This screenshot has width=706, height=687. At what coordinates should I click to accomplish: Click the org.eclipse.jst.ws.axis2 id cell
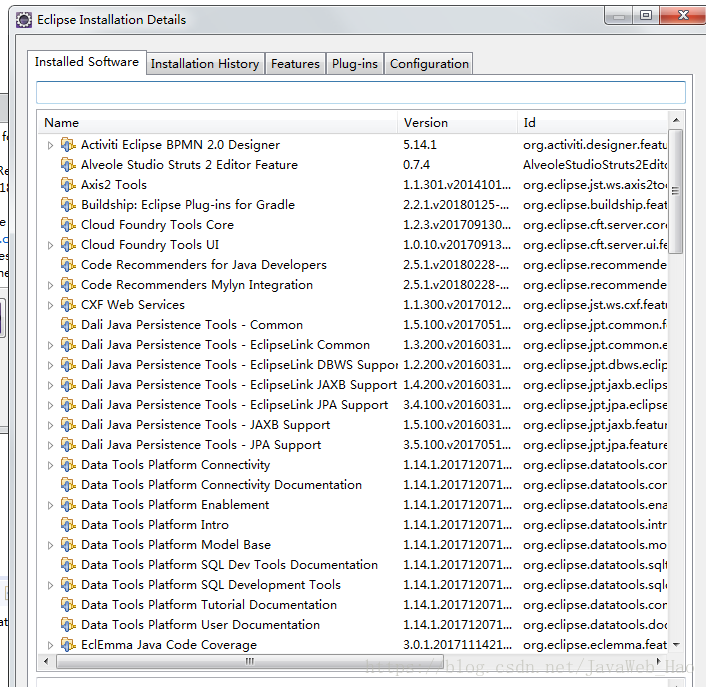tap(595, 185)
